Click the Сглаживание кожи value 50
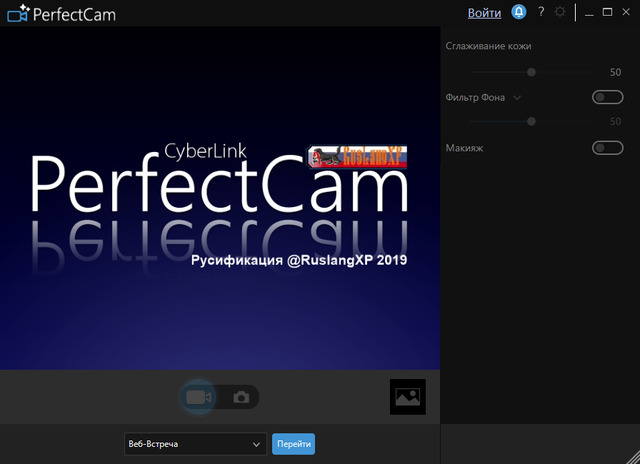The height and width of the screenshot is (464, 640). point(615,72)
